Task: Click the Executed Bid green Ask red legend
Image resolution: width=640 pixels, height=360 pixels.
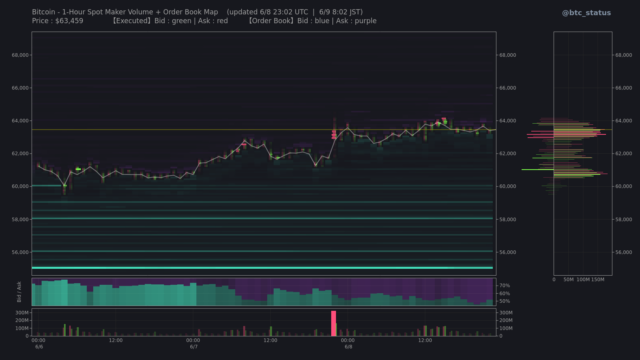Action: point(170,21)
